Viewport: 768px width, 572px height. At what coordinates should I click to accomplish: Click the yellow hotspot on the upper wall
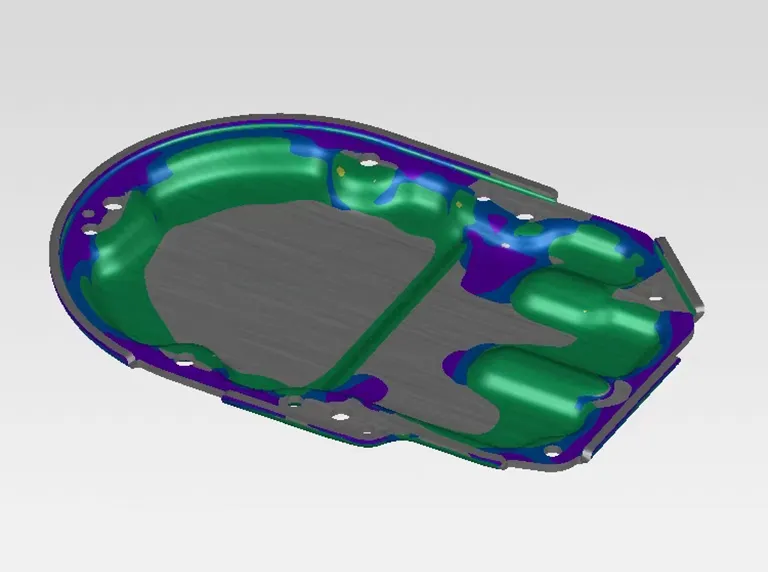click(x=341, y=172)
